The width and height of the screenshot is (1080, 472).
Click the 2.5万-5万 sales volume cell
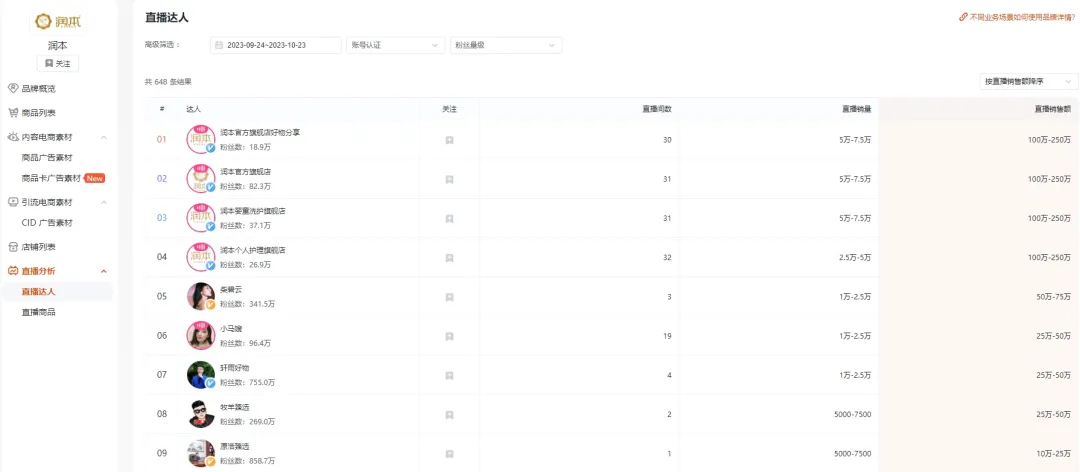(854, 258)
